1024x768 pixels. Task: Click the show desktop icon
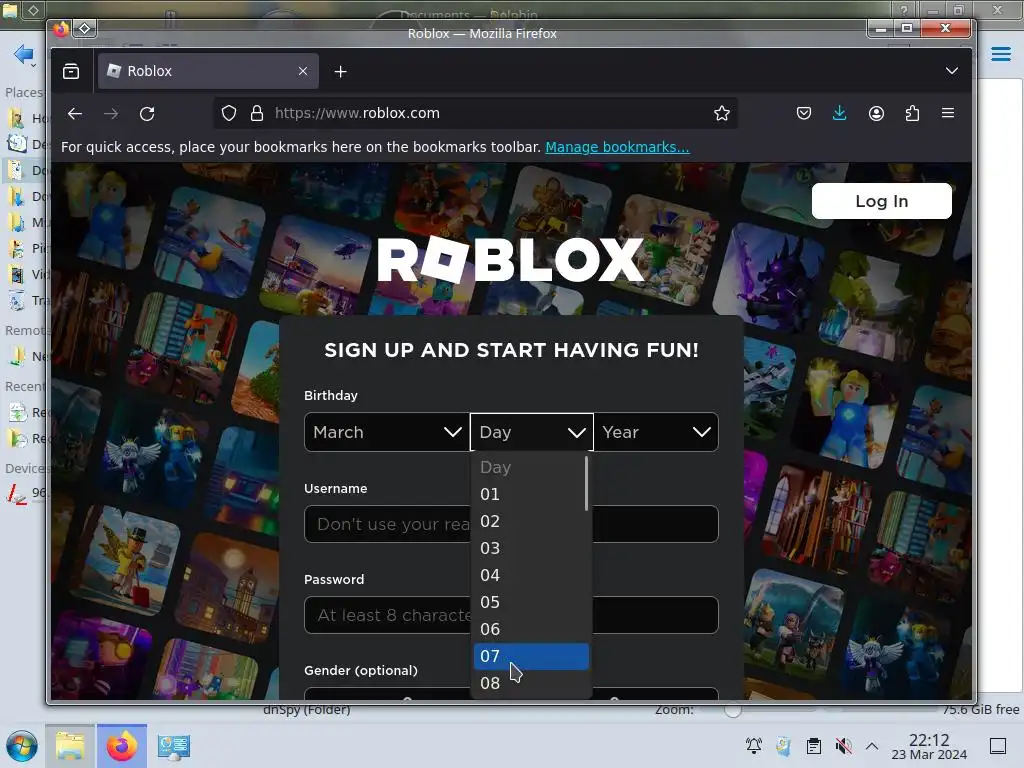(998, 746)
